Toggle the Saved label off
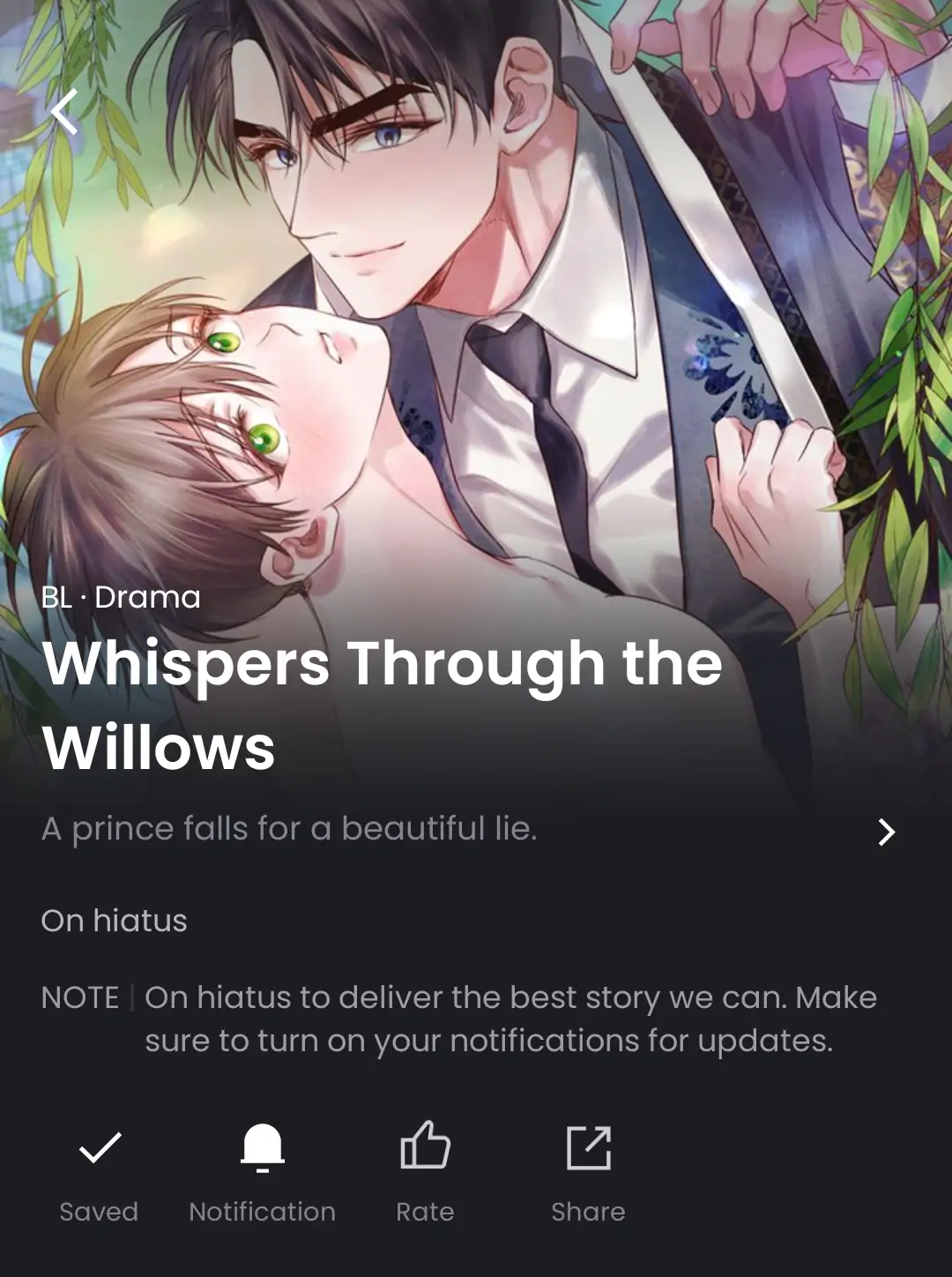This screenshot has height=1277, width=952. [x=99, y=1212]
